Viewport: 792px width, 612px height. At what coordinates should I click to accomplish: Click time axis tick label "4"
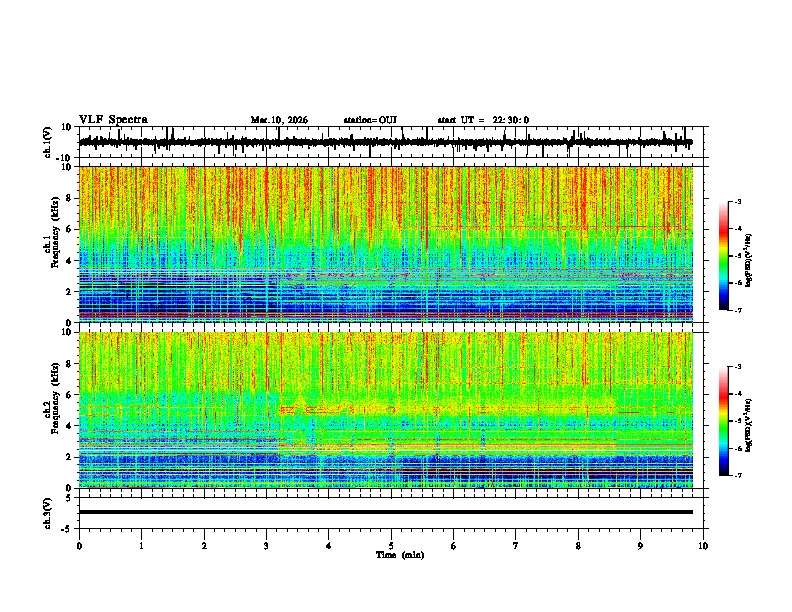[x=329, y=546]
